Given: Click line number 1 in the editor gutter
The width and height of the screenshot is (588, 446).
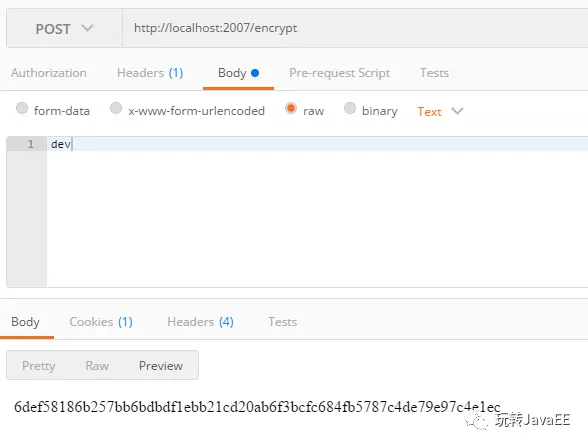Looking at the screenshot, I should click(x=31, y=144).
